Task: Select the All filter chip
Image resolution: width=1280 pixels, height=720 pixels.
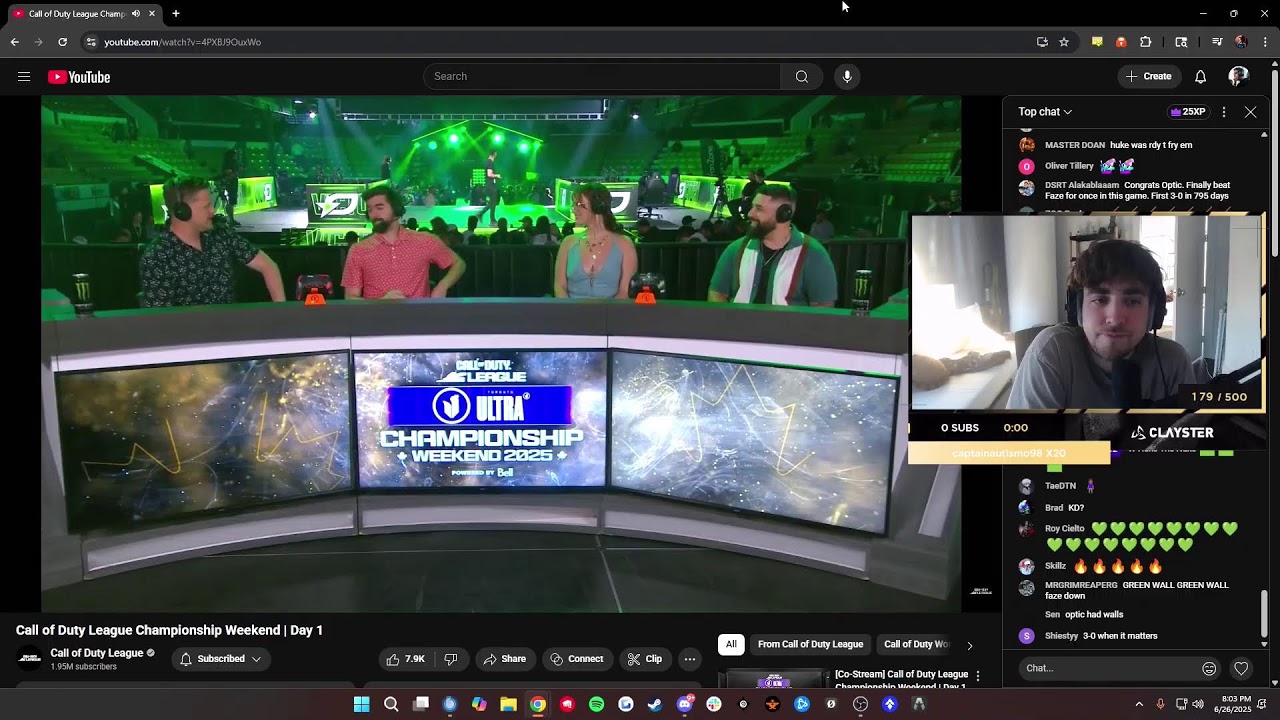Action: click(x=731, y=645)
